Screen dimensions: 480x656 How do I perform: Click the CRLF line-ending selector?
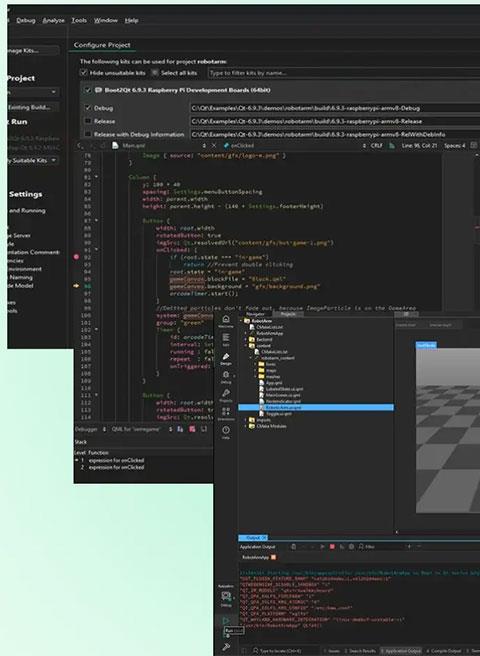click(x=377, y=146)
